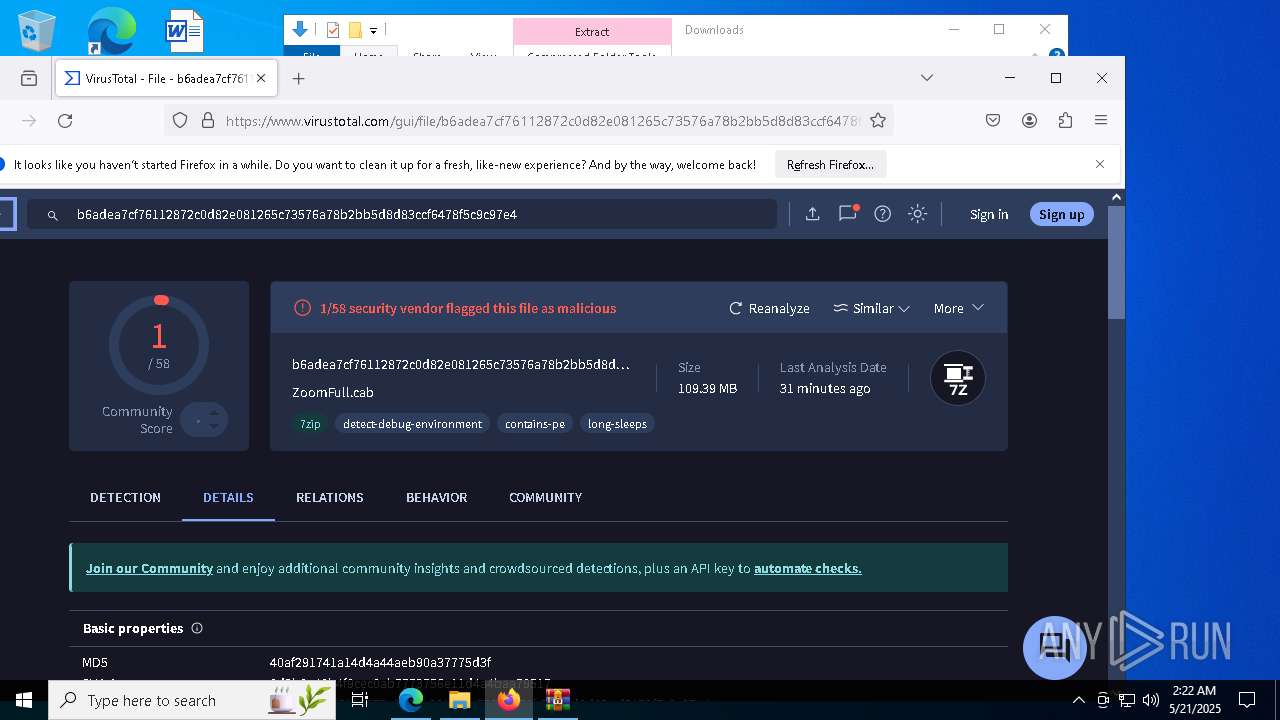Switch to the DETAILS tab

pyautogui.click(x=228, y=497)
